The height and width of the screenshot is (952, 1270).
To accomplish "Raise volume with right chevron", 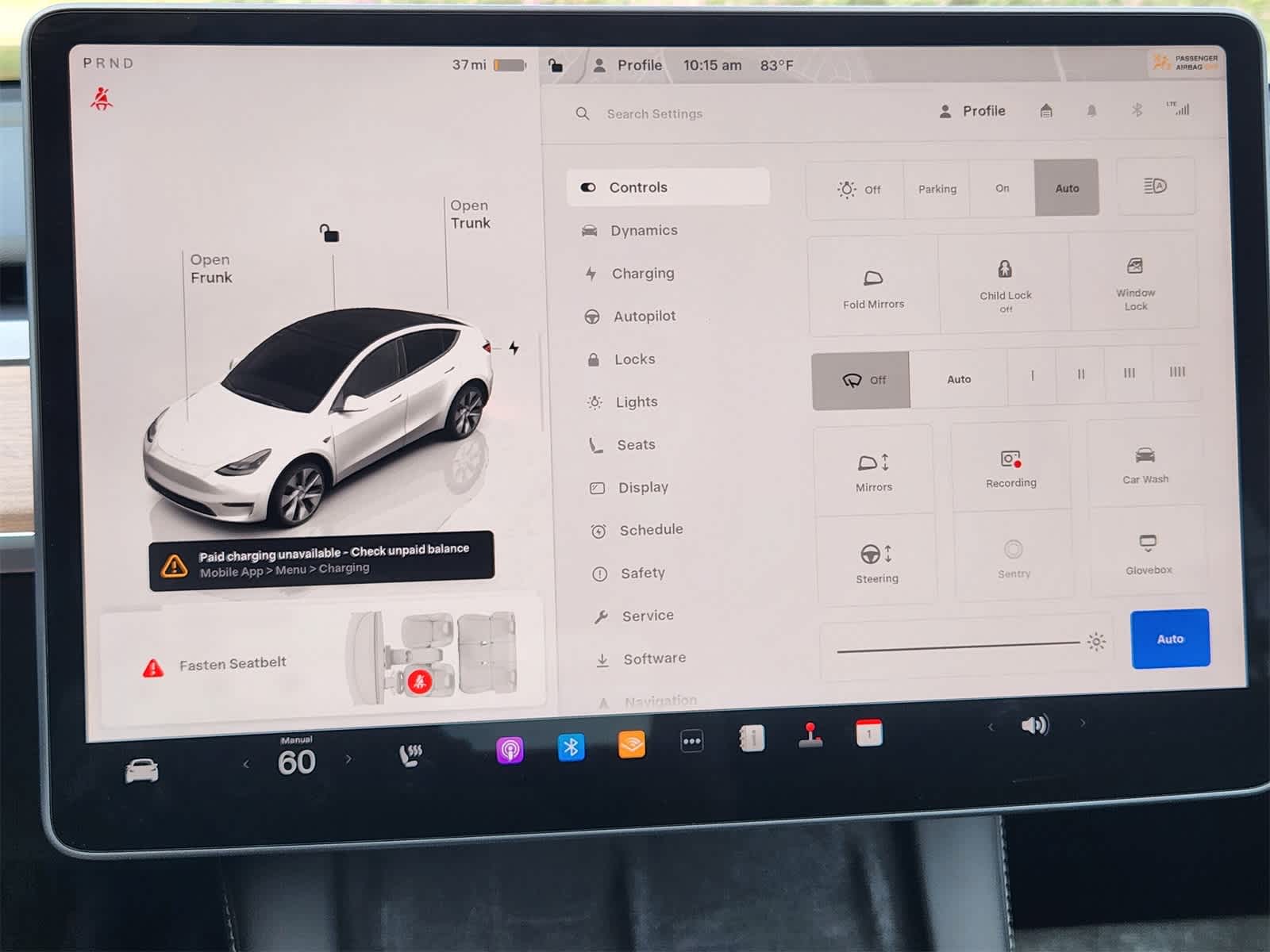I will [1083, 723].
